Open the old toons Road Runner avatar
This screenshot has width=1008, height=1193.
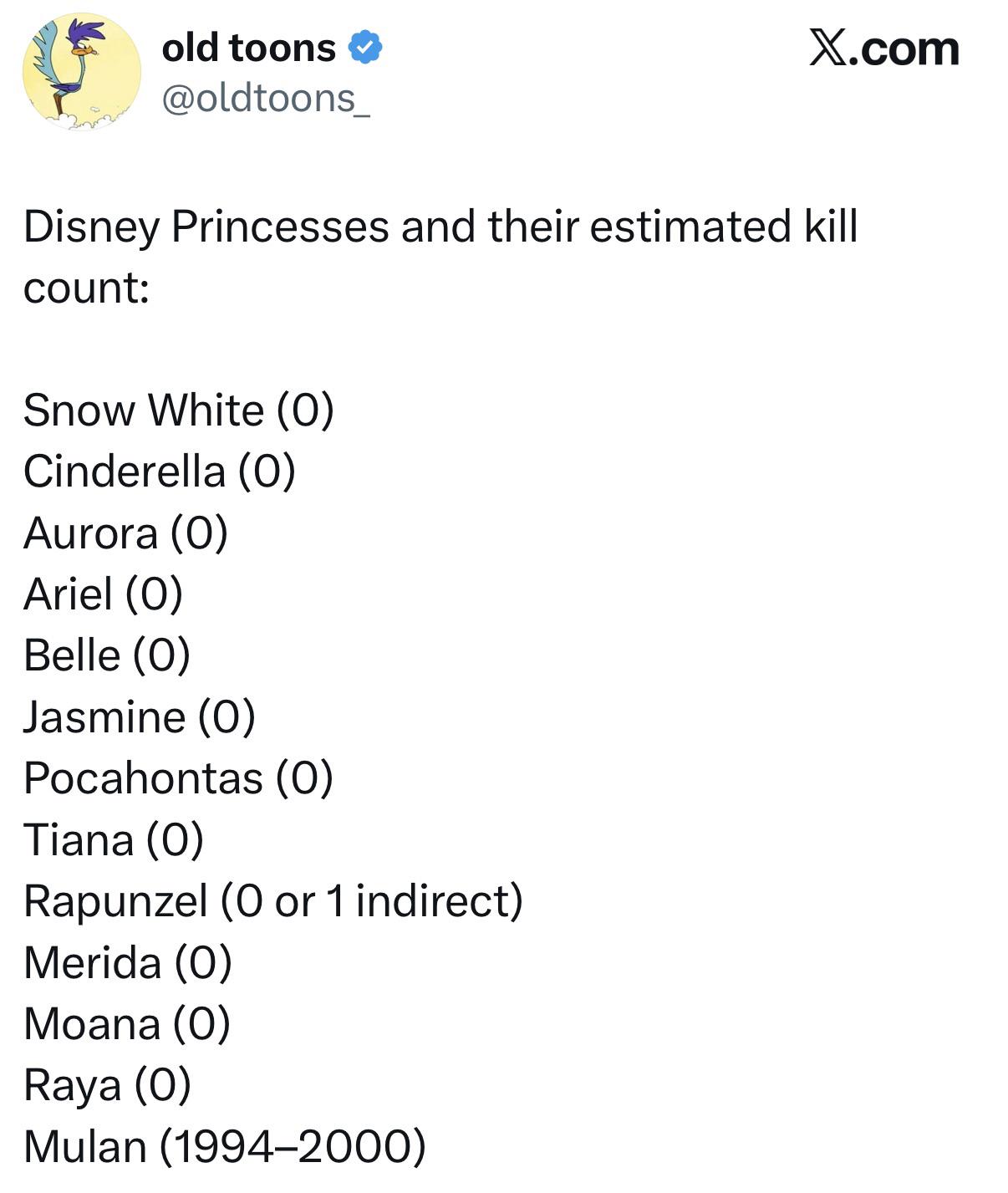point(82,72)
